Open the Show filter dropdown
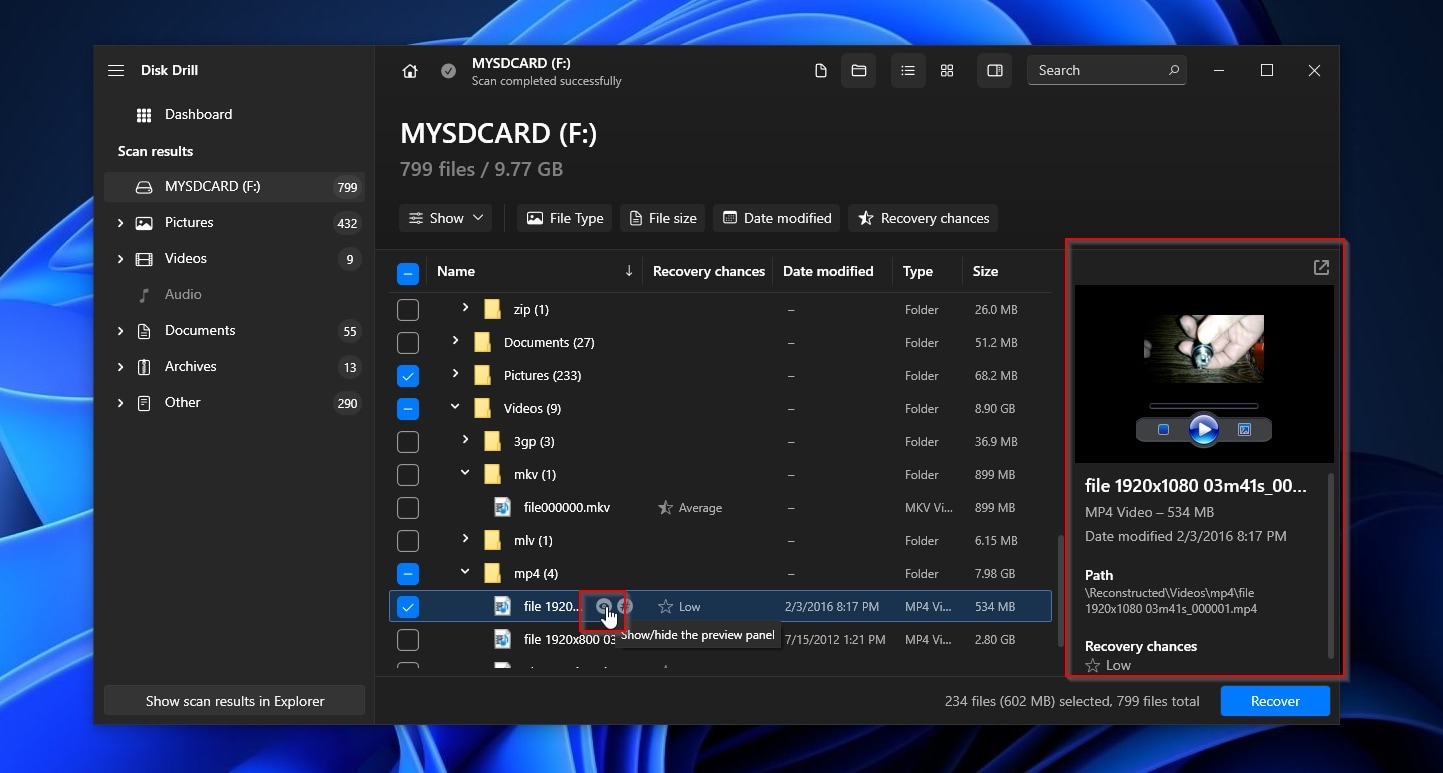Image resolution: width=1443 pixels, height=773 pixels. click(x=445, y=217)
